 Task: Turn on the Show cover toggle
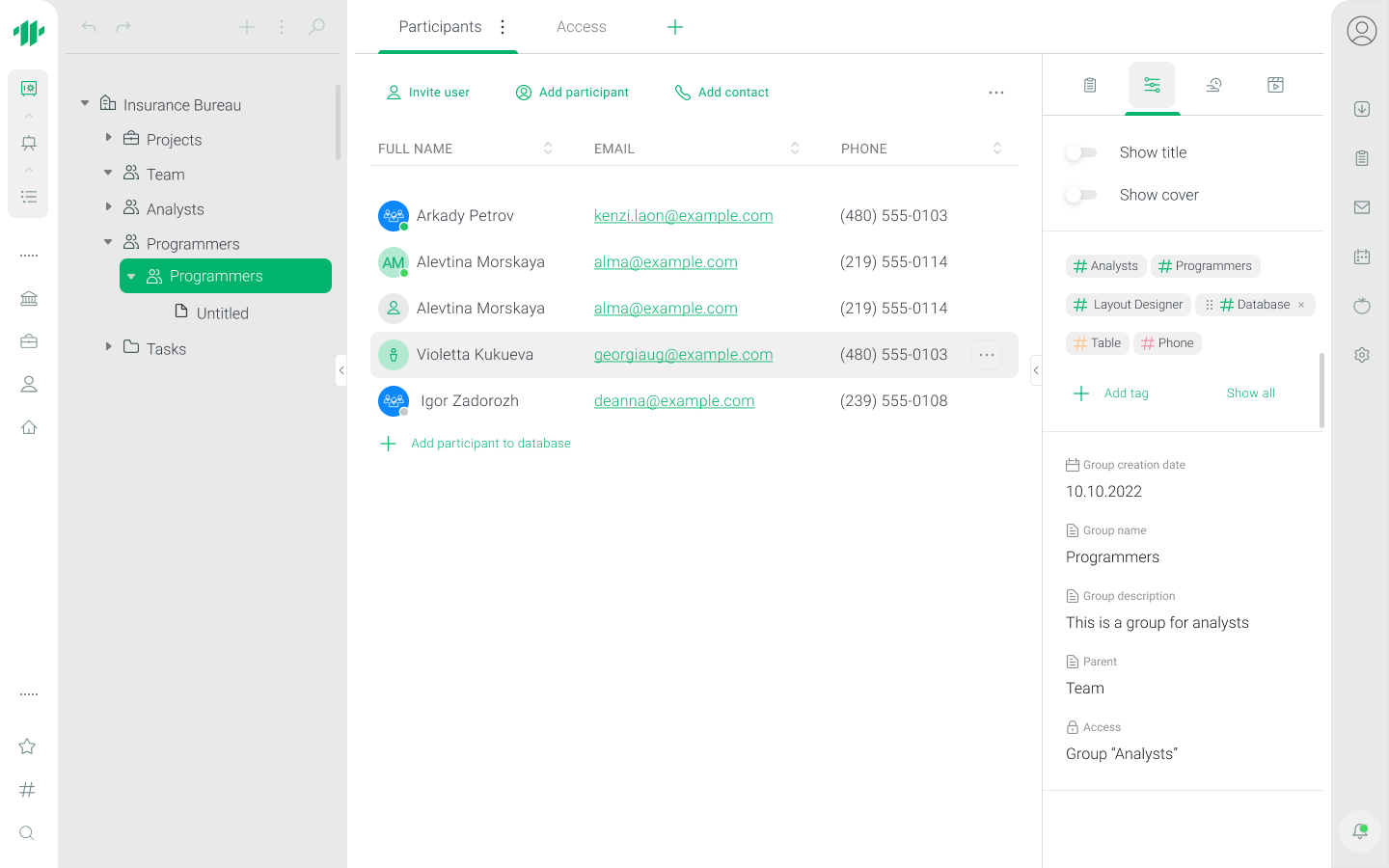[1081, 195]
